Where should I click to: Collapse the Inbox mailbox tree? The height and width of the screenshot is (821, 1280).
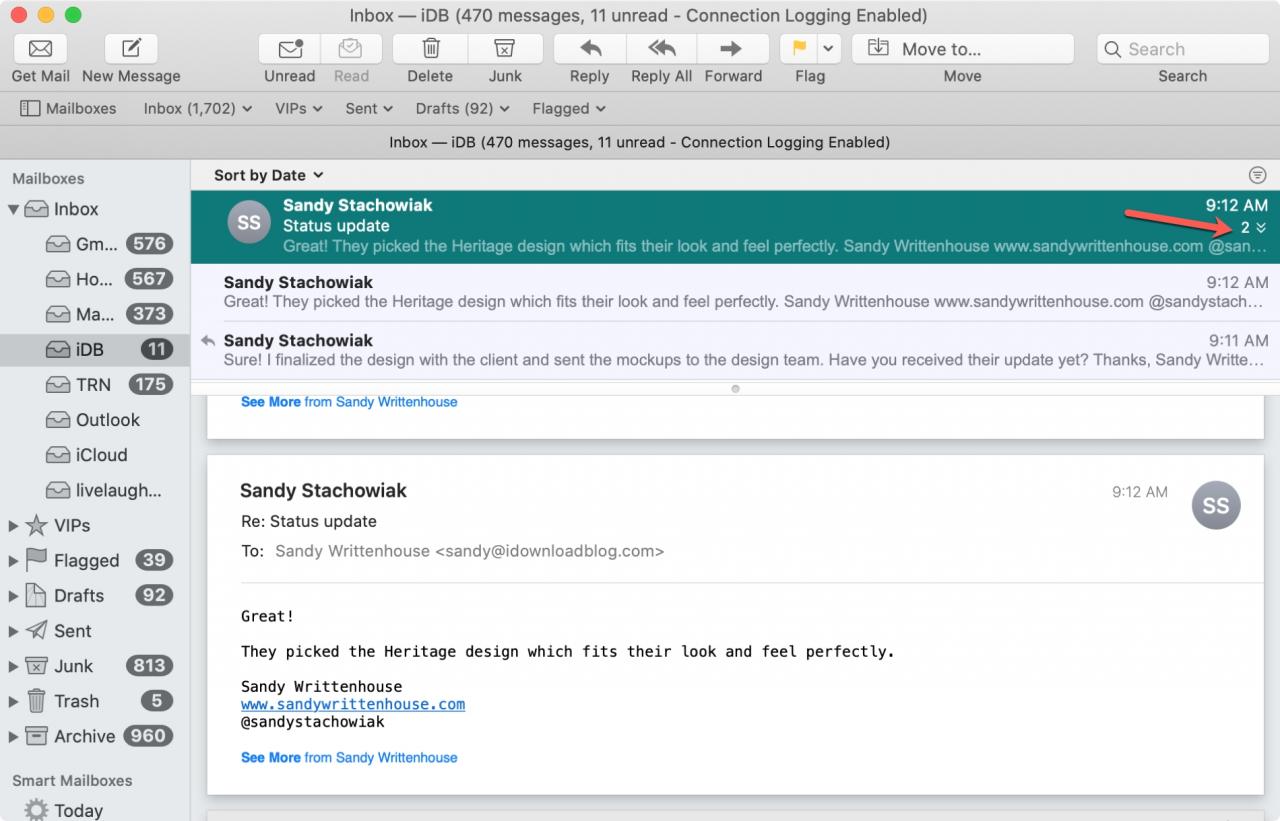click(14, 209)
